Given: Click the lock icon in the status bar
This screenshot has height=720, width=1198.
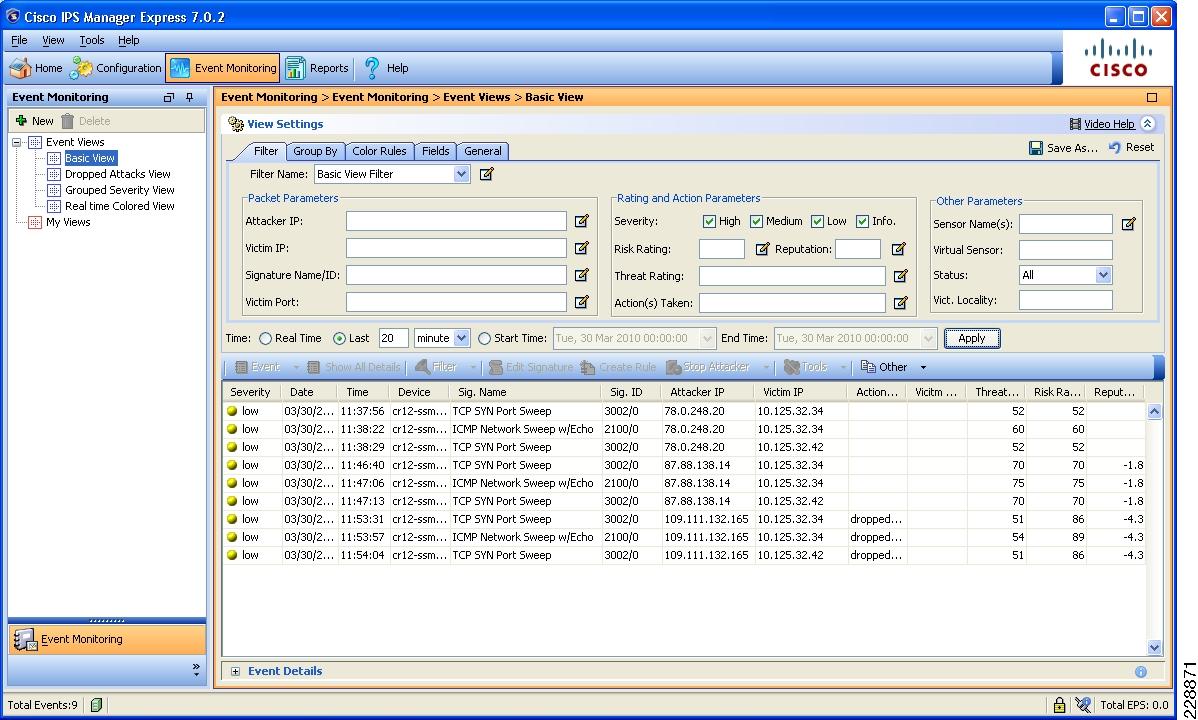Looking at the screenshot, I should coord(1059,705).
